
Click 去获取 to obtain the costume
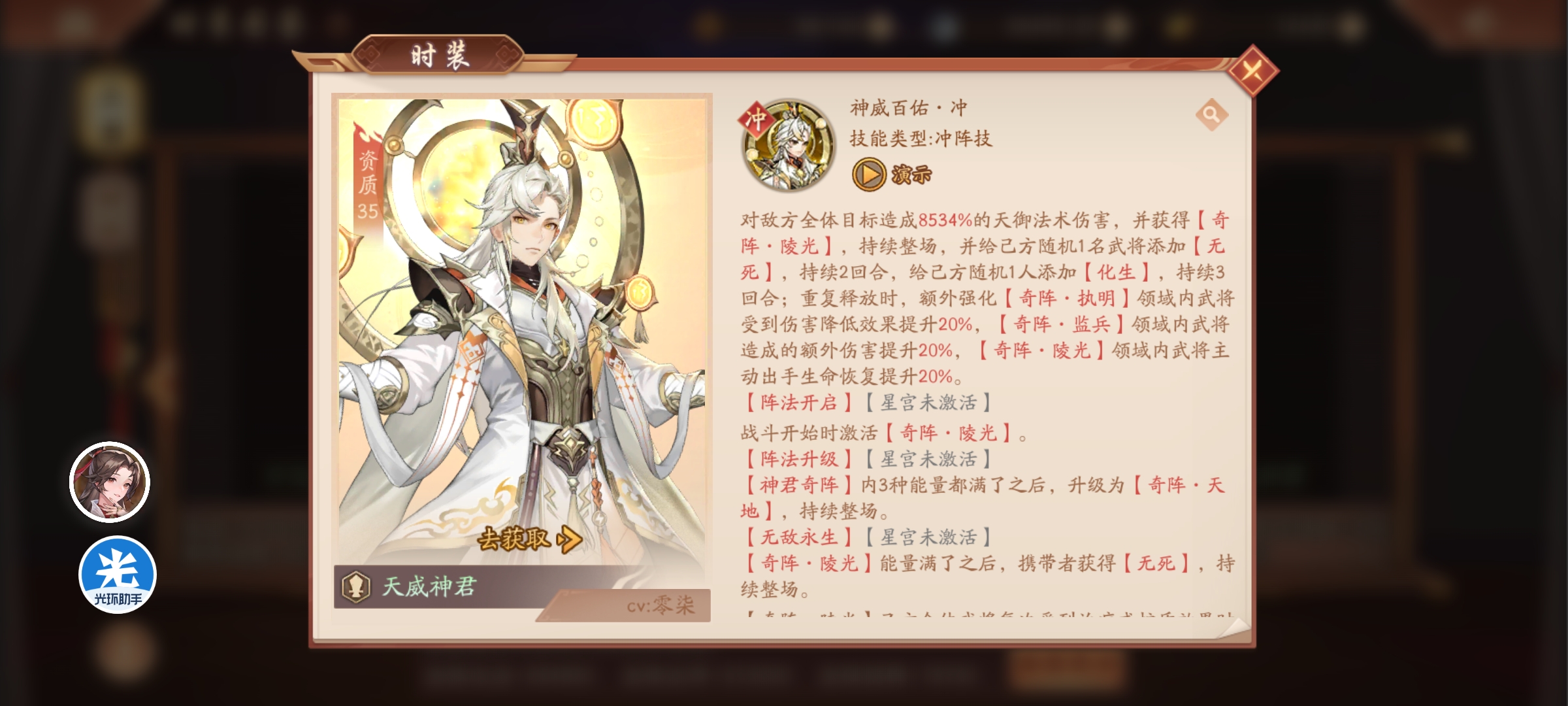pos(529,539)
